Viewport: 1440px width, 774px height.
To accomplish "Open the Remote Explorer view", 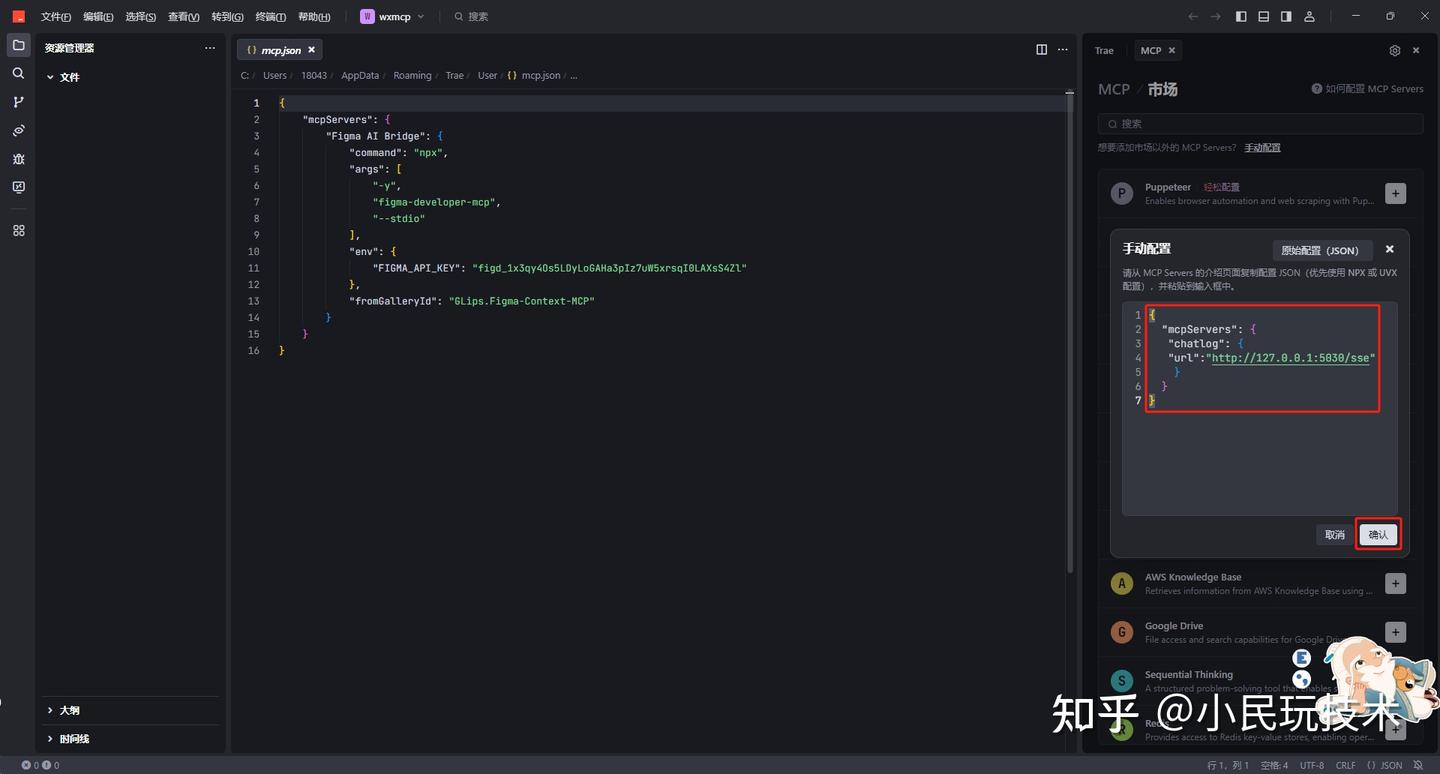I will click(x=18, y=187).
